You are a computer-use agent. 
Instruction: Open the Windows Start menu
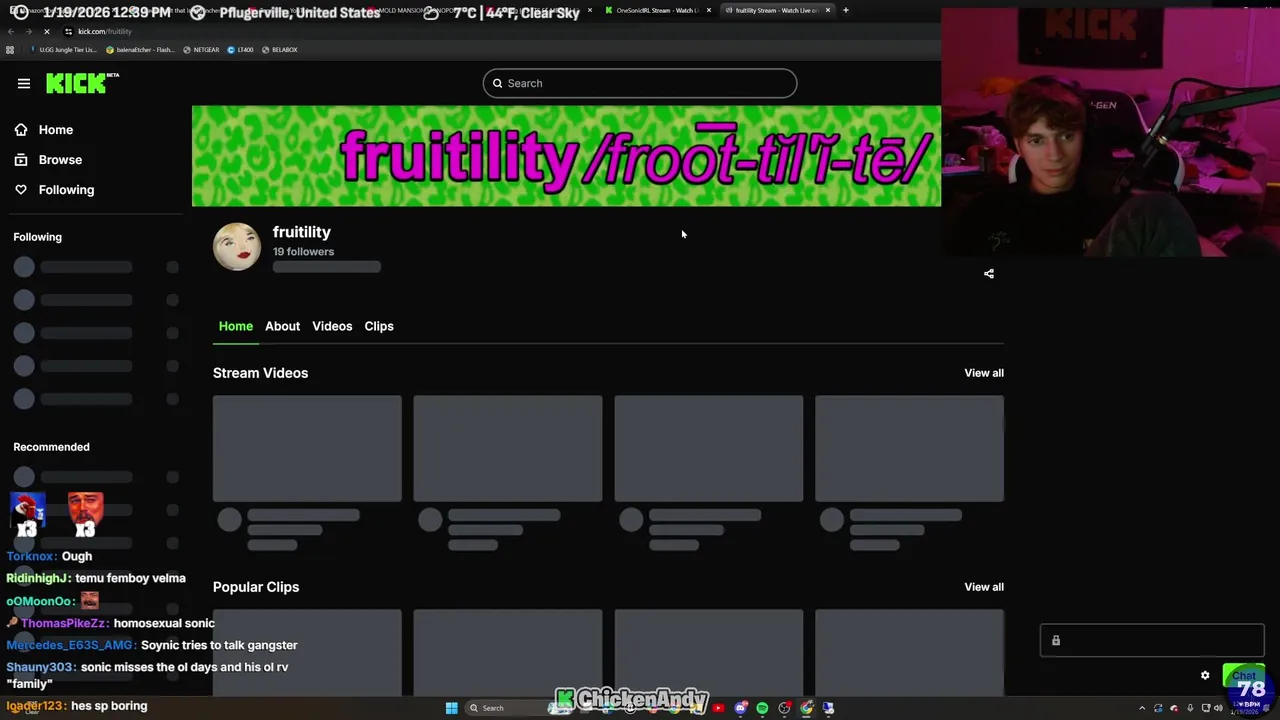point(452,708)
